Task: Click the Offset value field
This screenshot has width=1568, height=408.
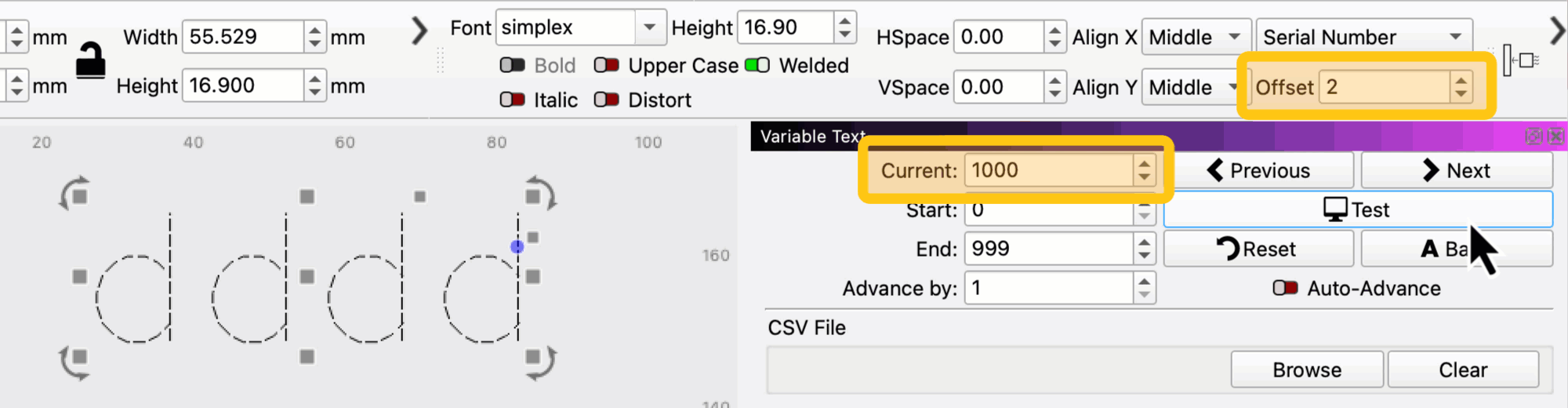Action: 1384,87
